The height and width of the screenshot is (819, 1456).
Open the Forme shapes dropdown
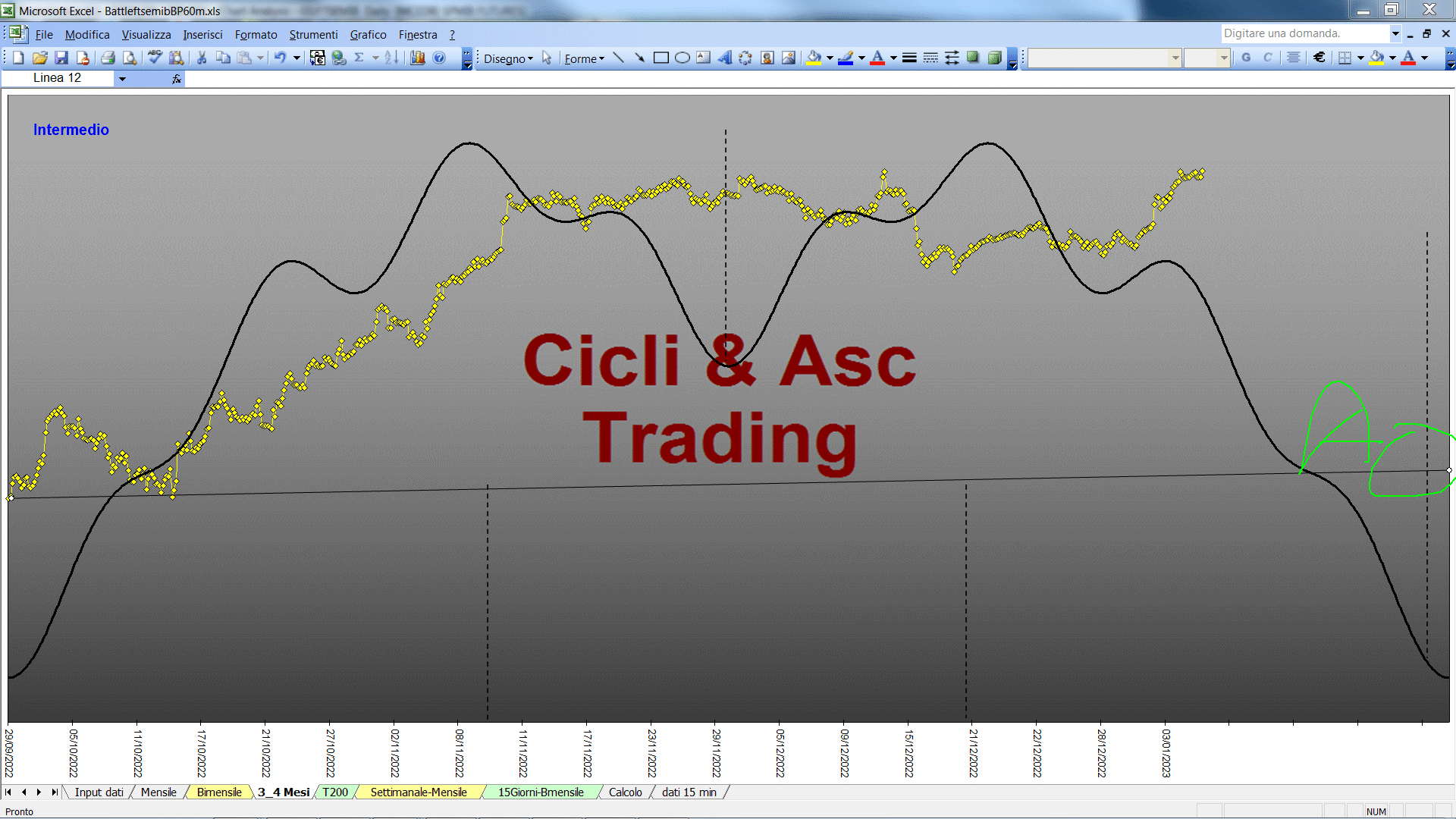click(x=584, y=58)
